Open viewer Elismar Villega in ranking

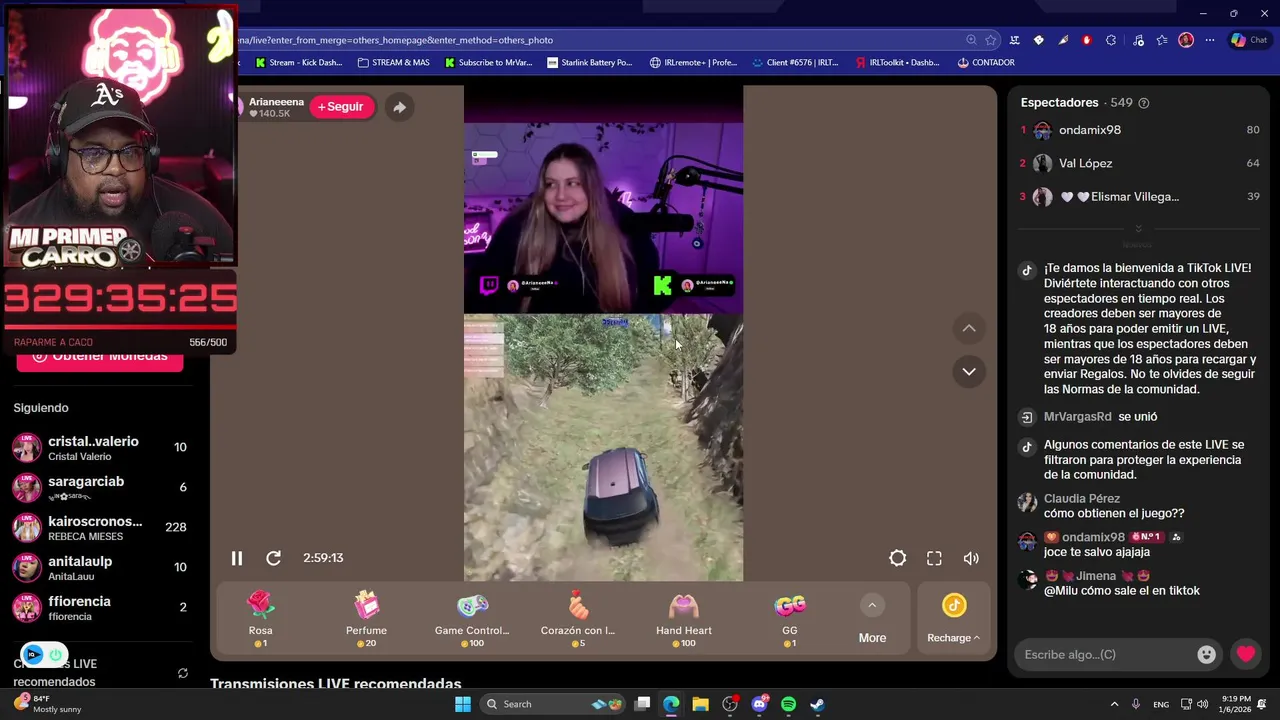pos(1139,197)
